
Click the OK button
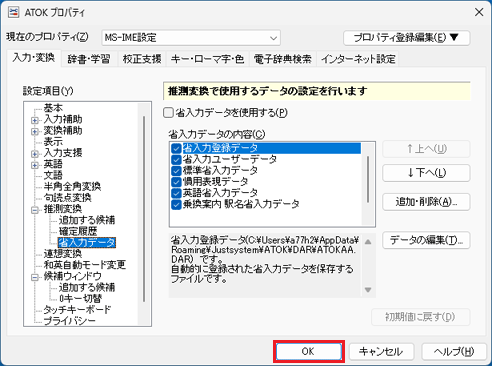pos(309,351)
